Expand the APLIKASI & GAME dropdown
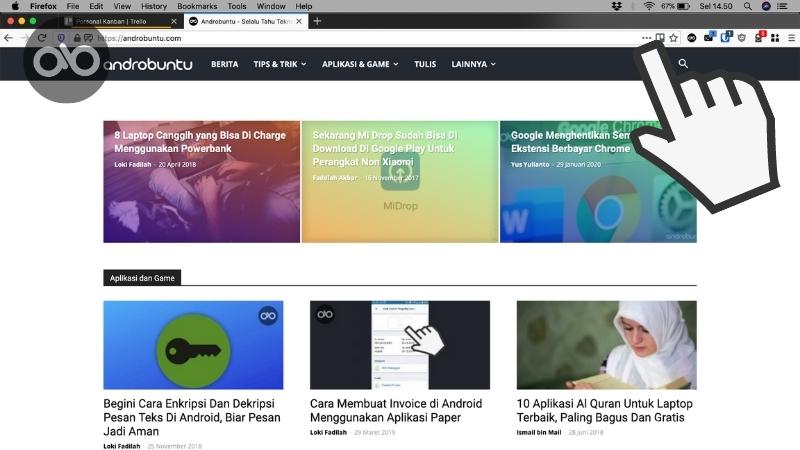The image size is (800, 450). tap(360, 64)
